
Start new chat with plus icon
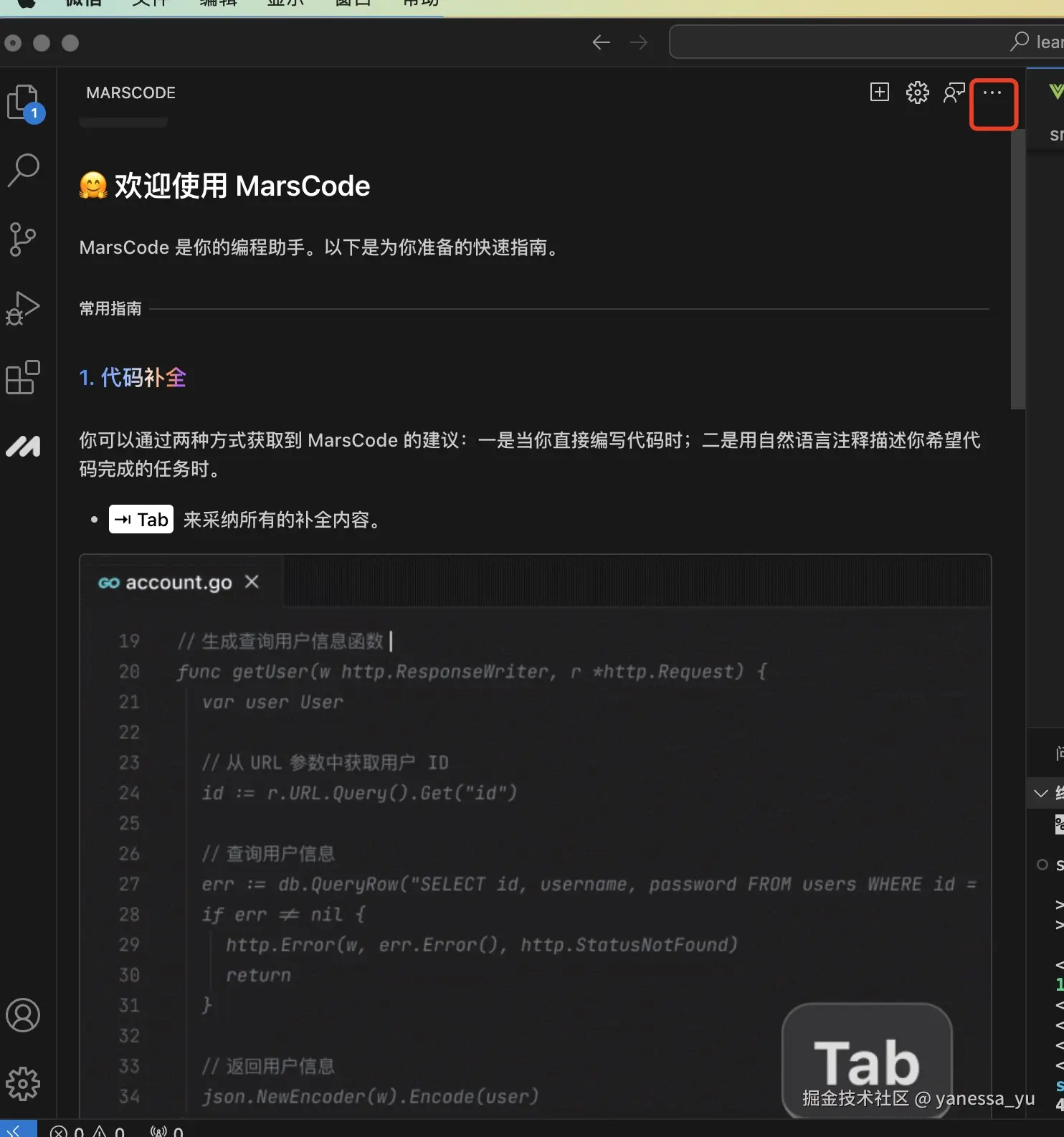click(880, 92)
